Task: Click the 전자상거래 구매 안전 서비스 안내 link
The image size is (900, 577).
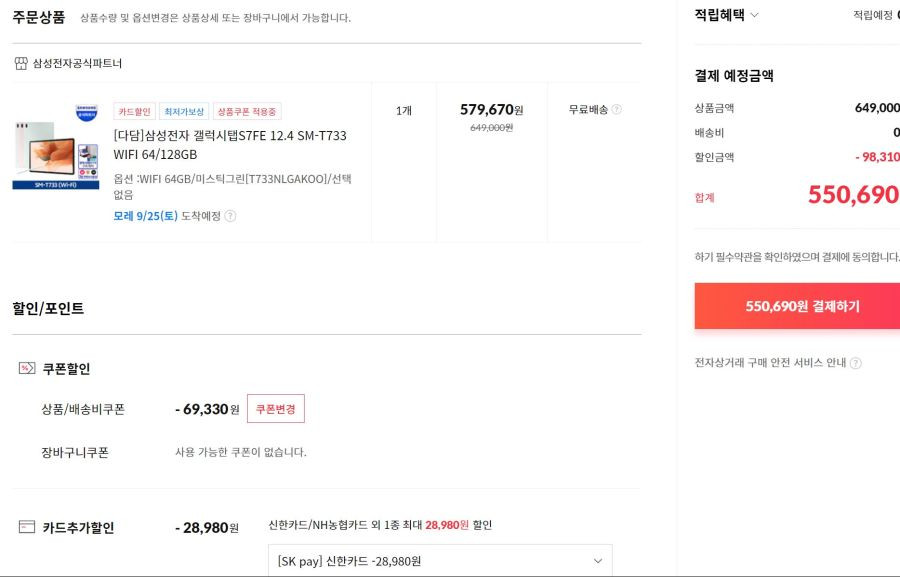Action: [770, 363]
